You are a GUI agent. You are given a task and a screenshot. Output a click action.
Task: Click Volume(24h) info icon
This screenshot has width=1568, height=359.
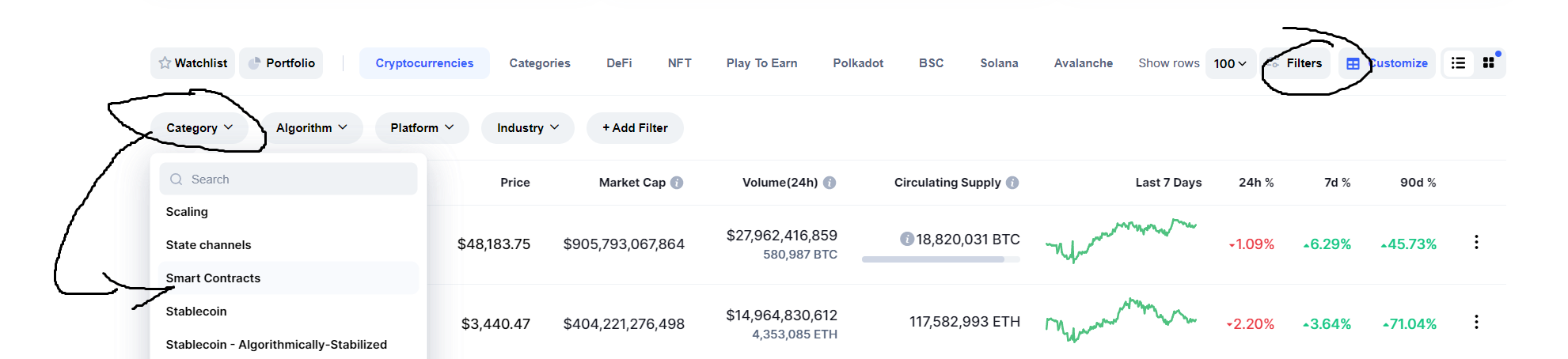[830, 183]
